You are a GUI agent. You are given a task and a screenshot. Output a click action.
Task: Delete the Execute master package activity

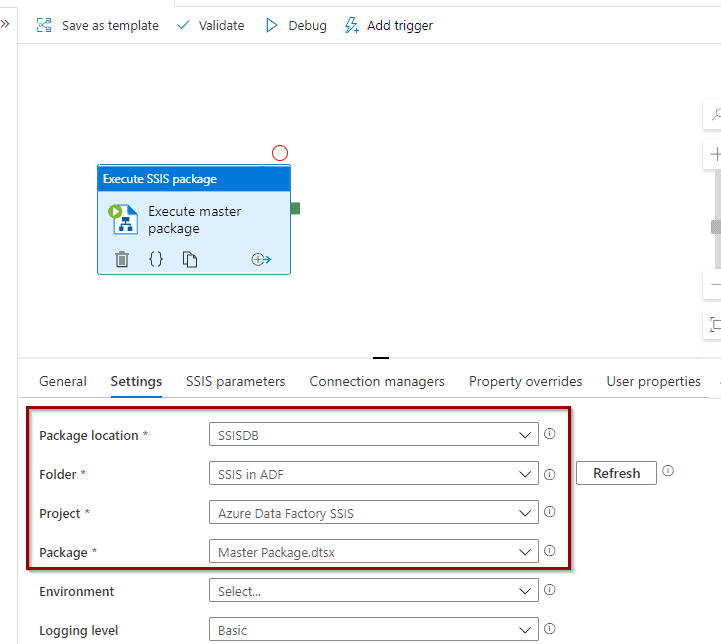point(122,259)
